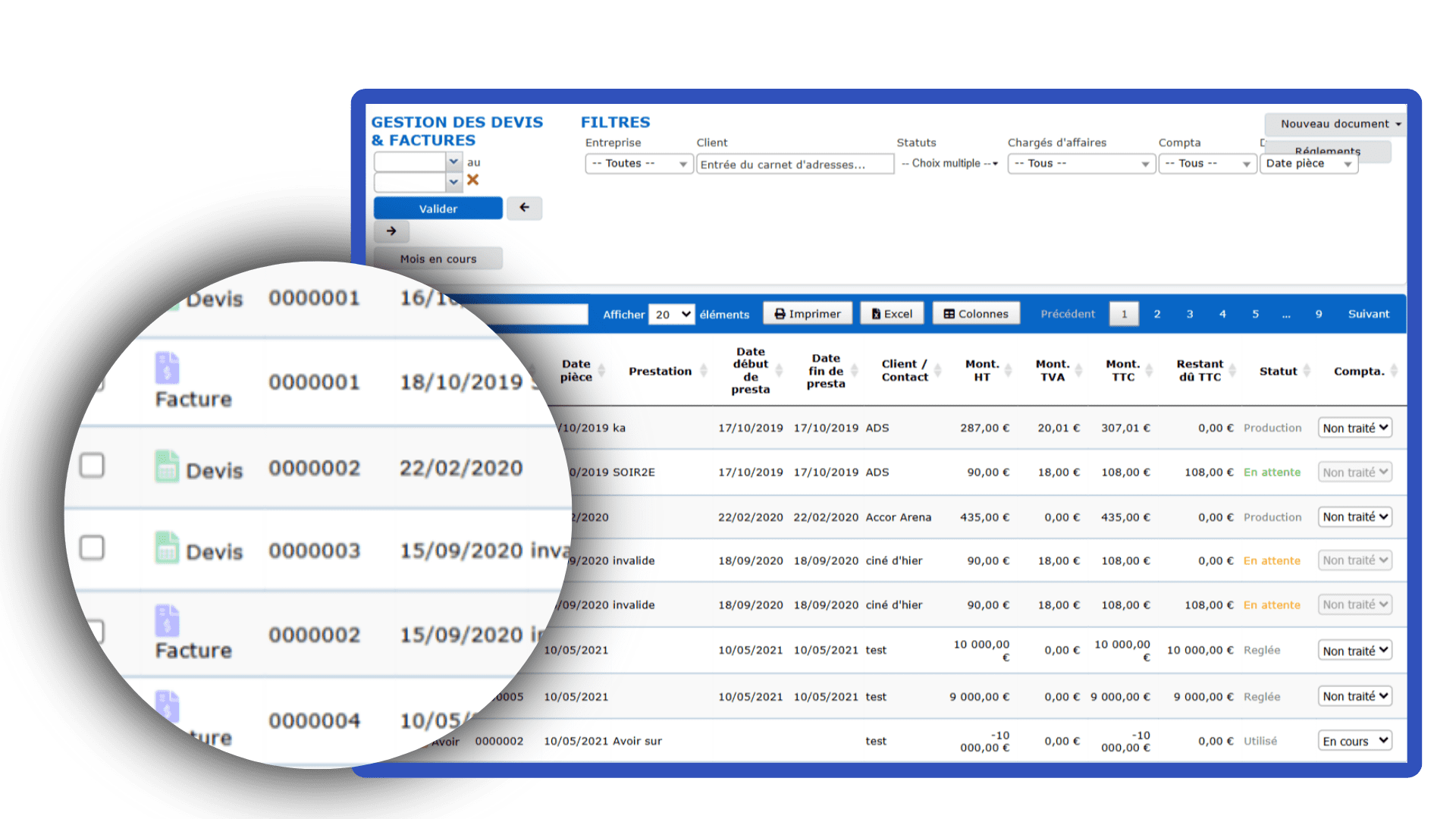Open the Statuts Choix multiple selector

pos(949,164)
